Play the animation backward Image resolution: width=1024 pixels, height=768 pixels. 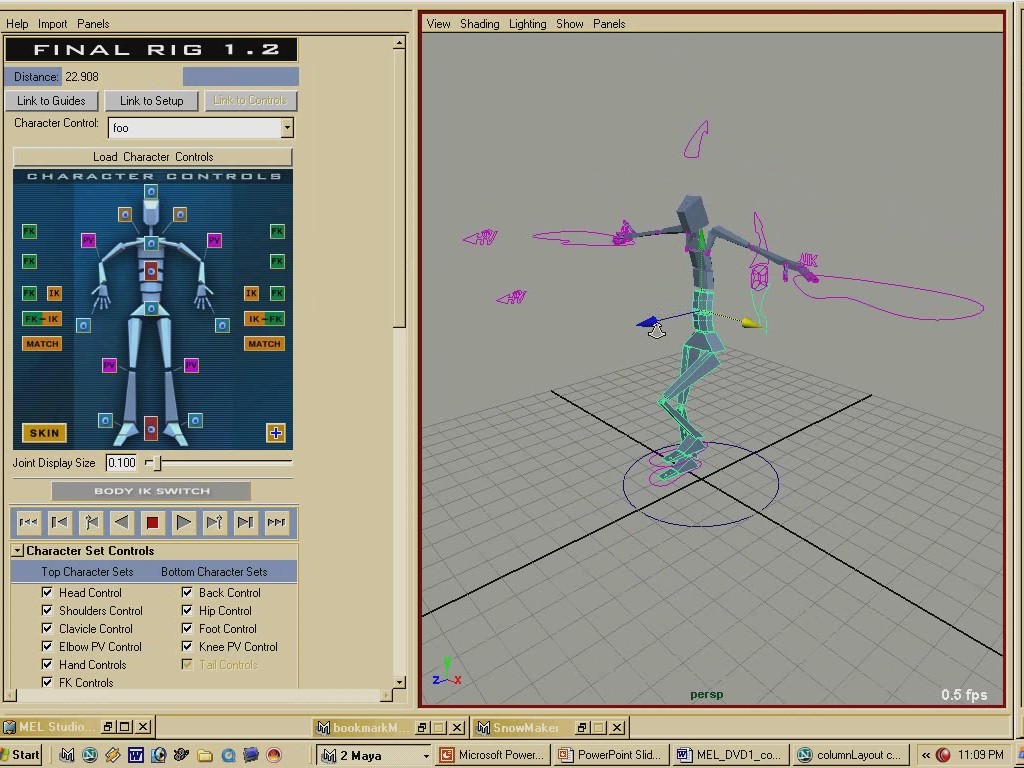pyautogui.click(x=121, y=522)
